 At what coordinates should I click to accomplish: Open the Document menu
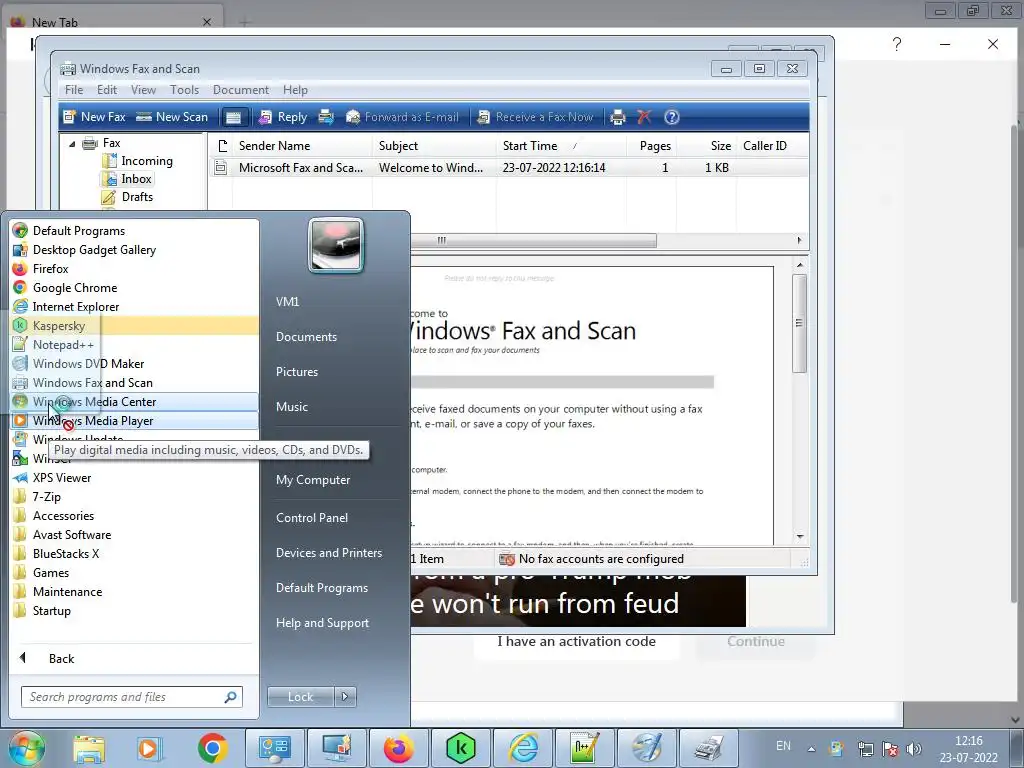pos(241,90)
